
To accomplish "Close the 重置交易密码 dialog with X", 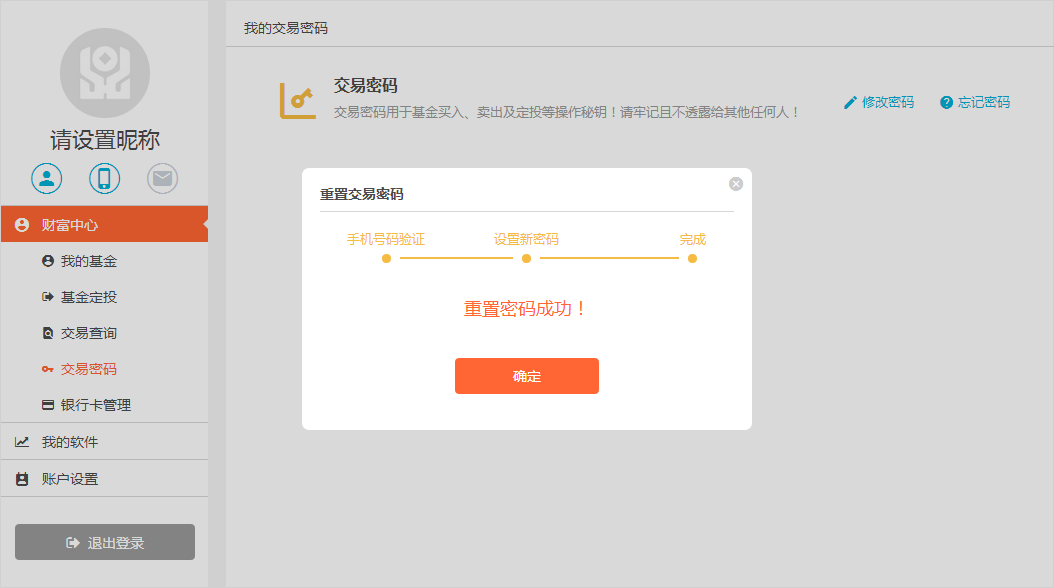I will (736, 184).
